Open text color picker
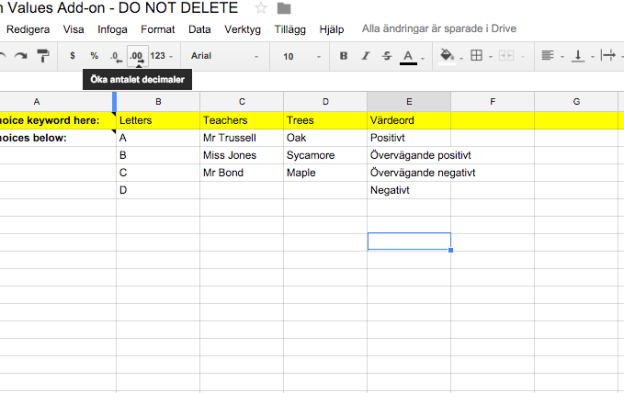This screenshot has height=393, width=624. click(408, 56)
